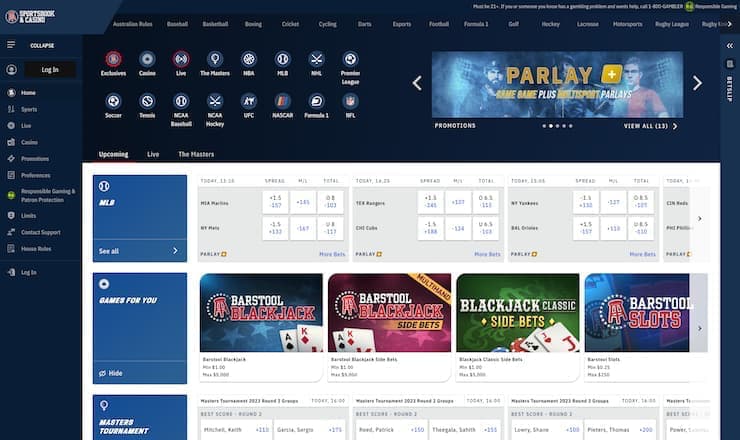Open the Casino category icon
This screenshot has height=440, width=740.
tap(147, 59)
